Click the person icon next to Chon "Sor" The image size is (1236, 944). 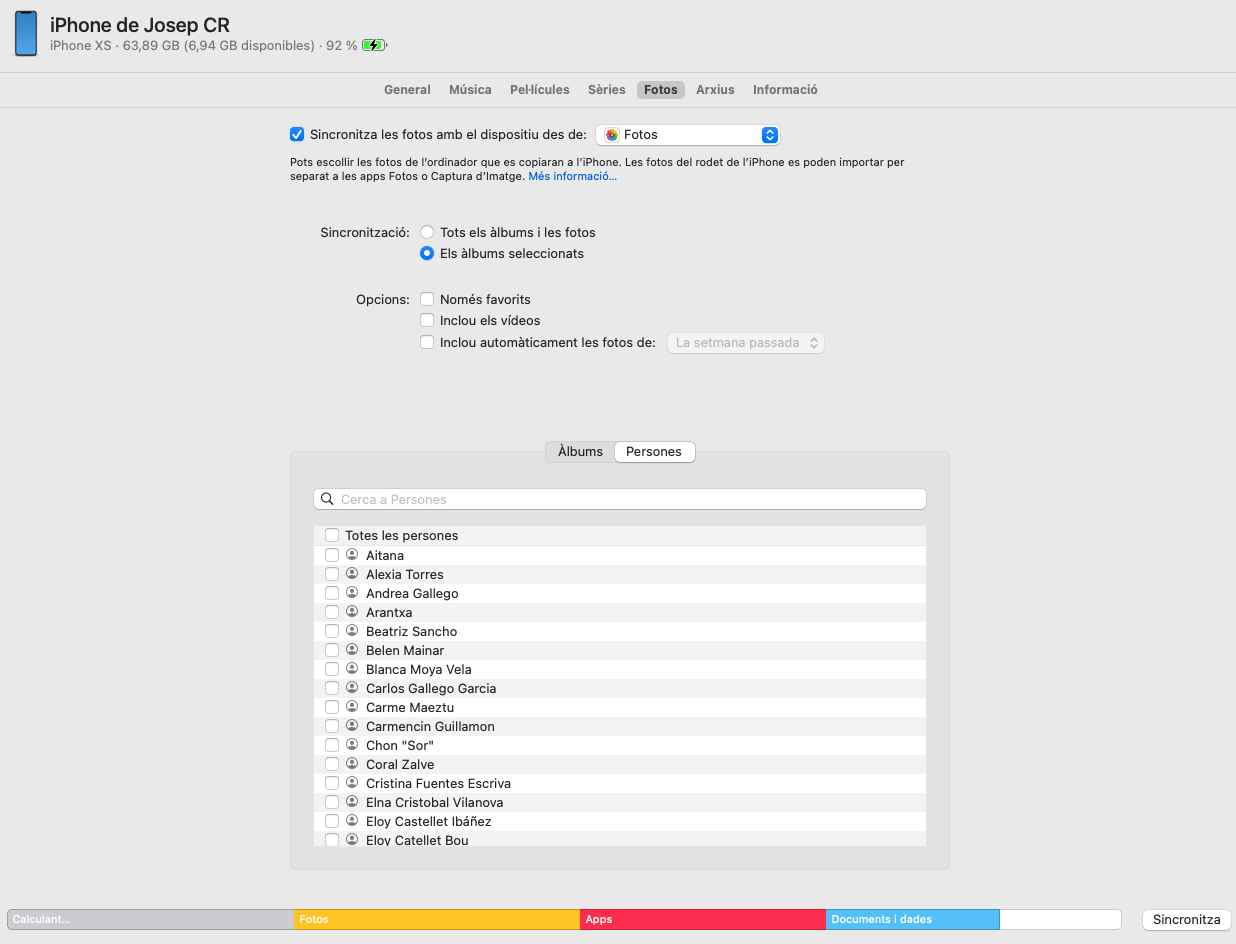coord(352,744)
